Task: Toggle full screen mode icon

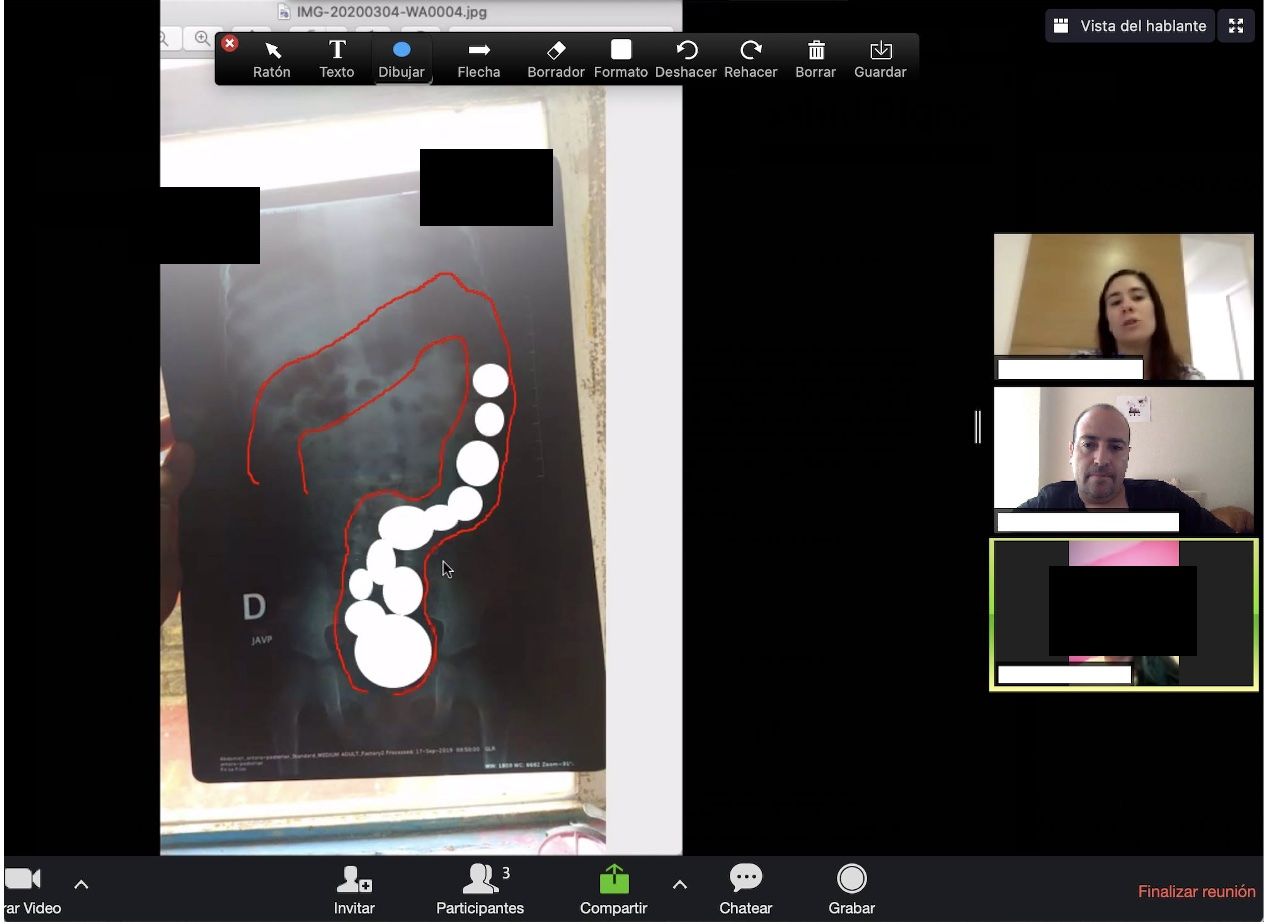Action: [x=1236, y=26]
